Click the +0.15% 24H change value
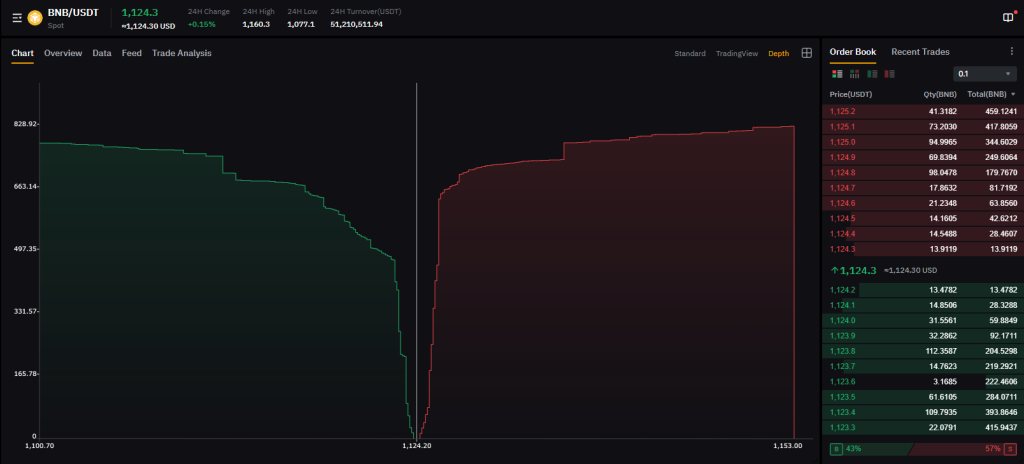 [x=200, y=24]
